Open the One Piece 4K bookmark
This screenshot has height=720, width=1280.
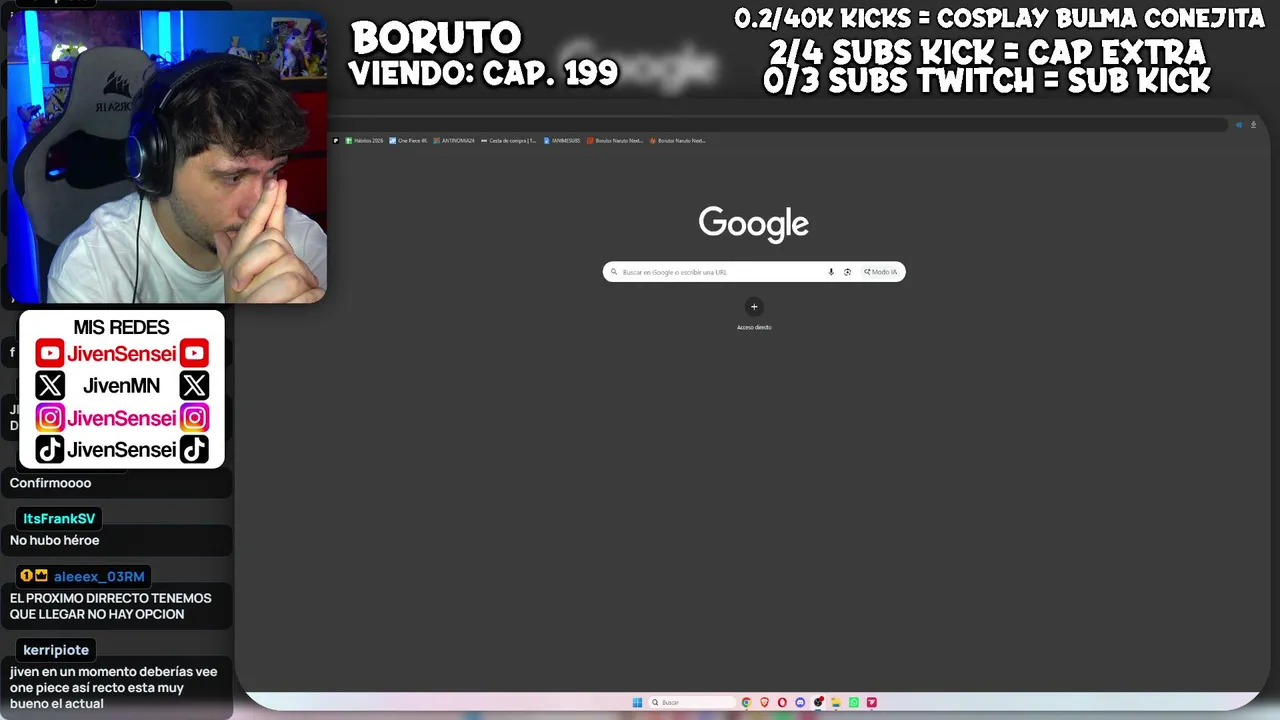[x=408, y=141]
